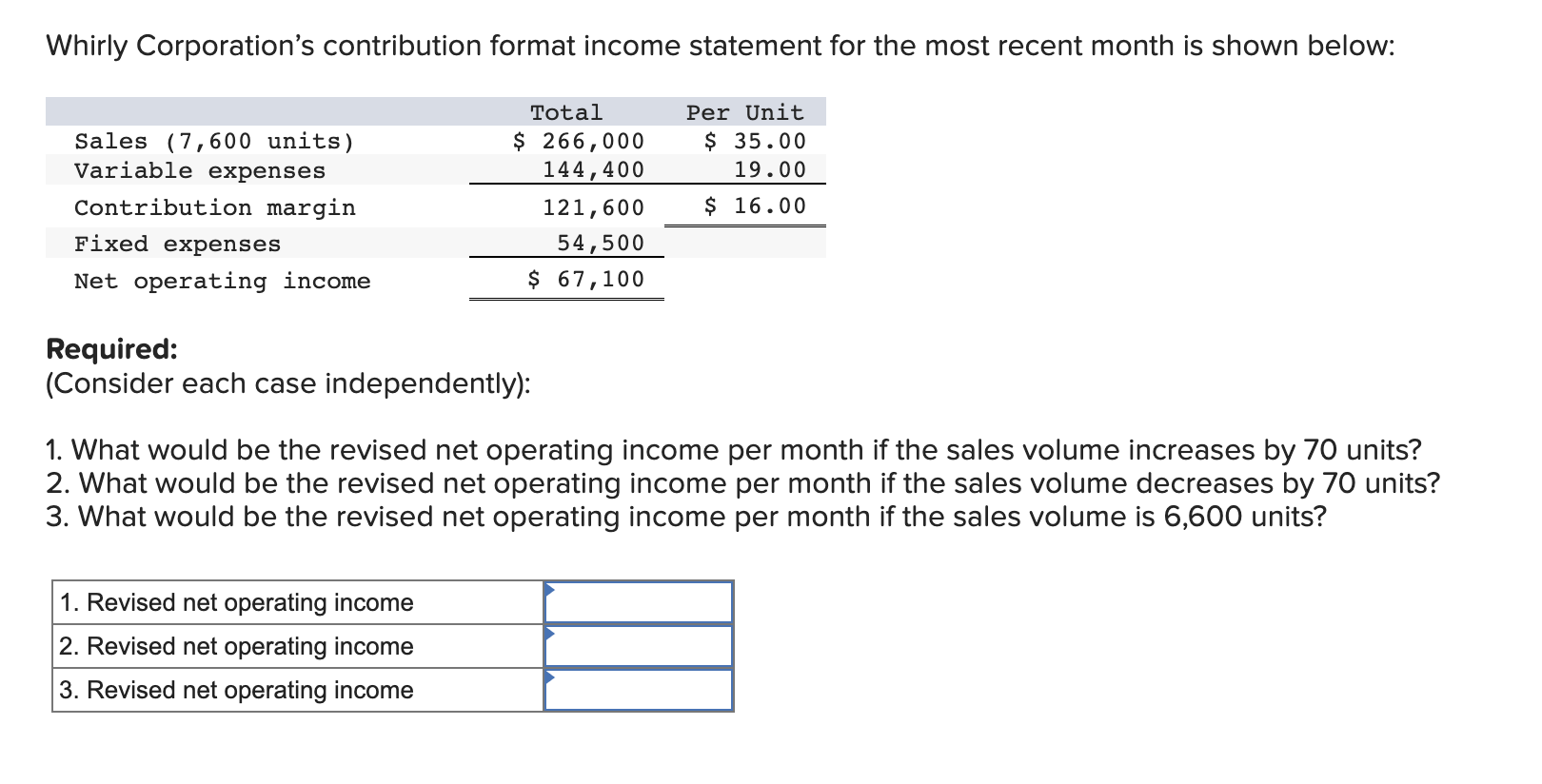Click the third answer input field
This screenshot has height=784, width=1542.
point(640,690)
